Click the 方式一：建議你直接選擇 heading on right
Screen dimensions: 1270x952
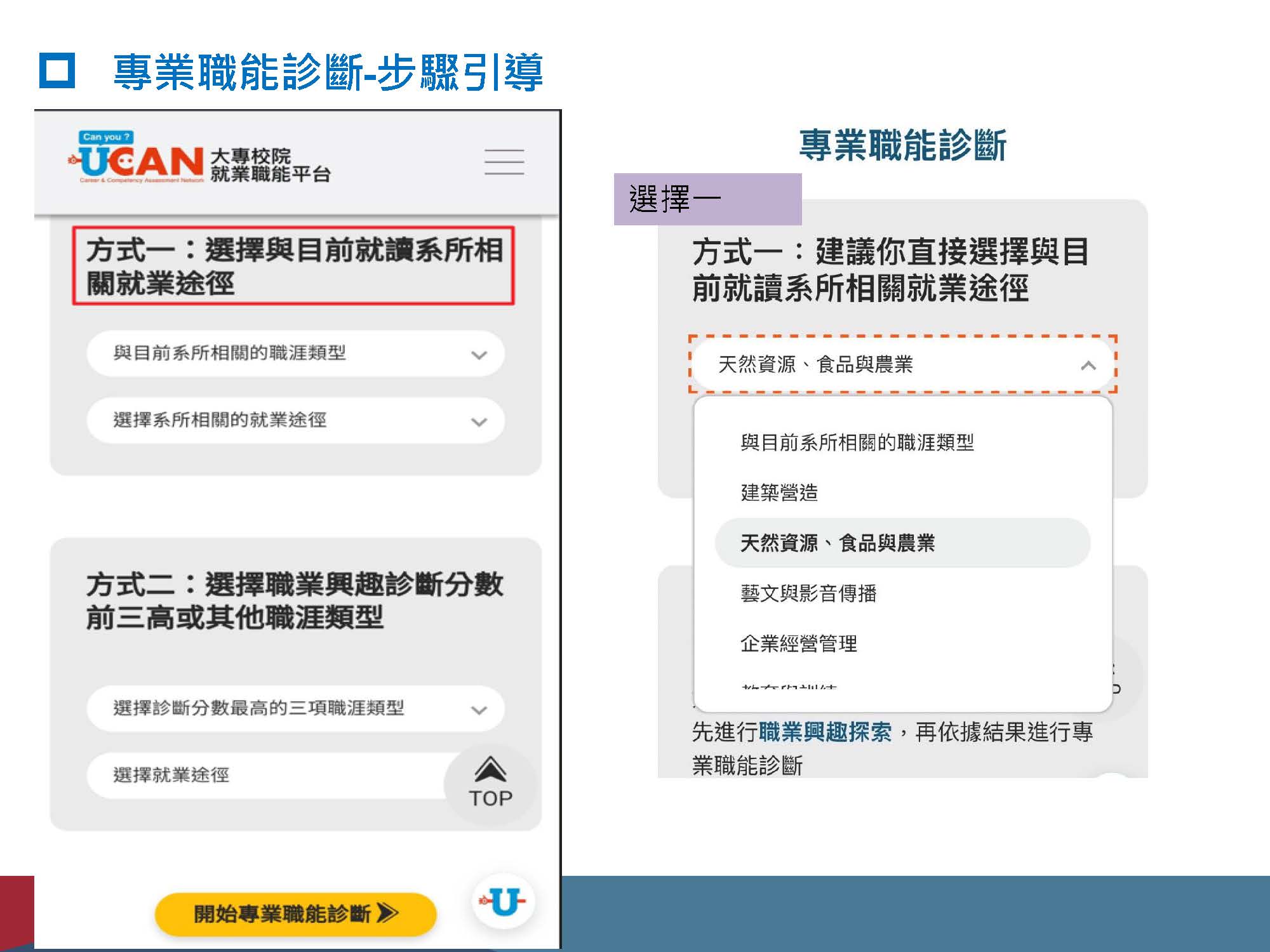891,270
